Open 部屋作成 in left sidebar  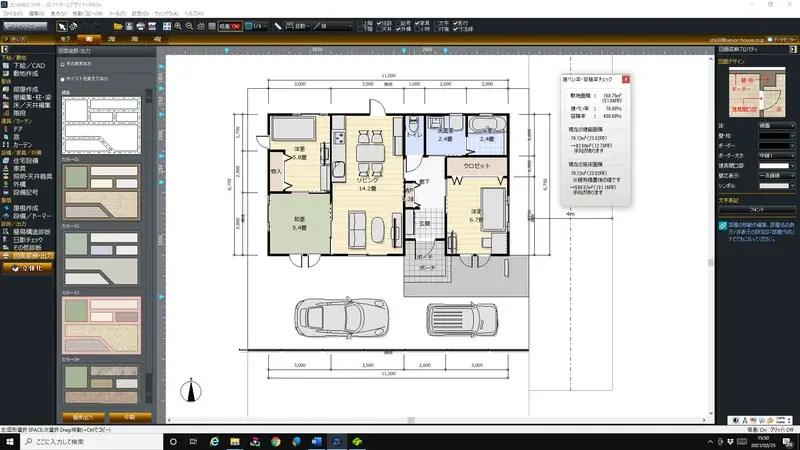tap(26, 89)
